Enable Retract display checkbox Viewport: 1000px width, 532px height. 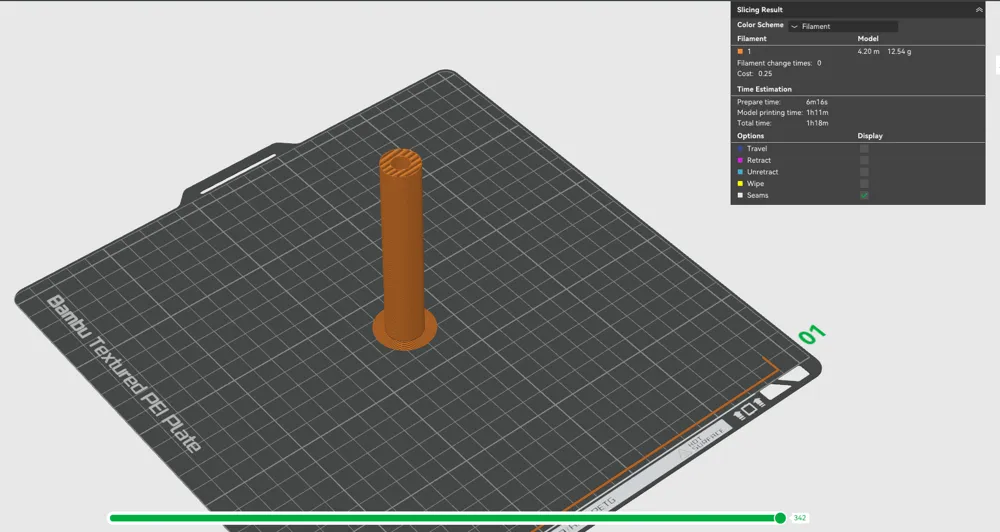point(864,160)
